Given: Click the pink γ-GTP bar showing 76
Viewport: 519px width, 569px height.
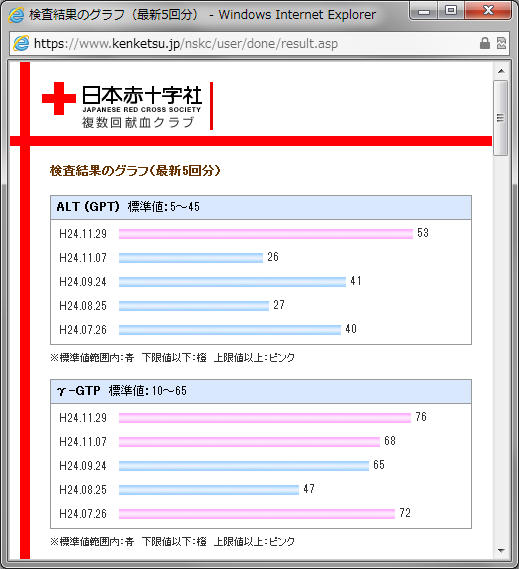Looking at the screenshot, I should point(265,418).
